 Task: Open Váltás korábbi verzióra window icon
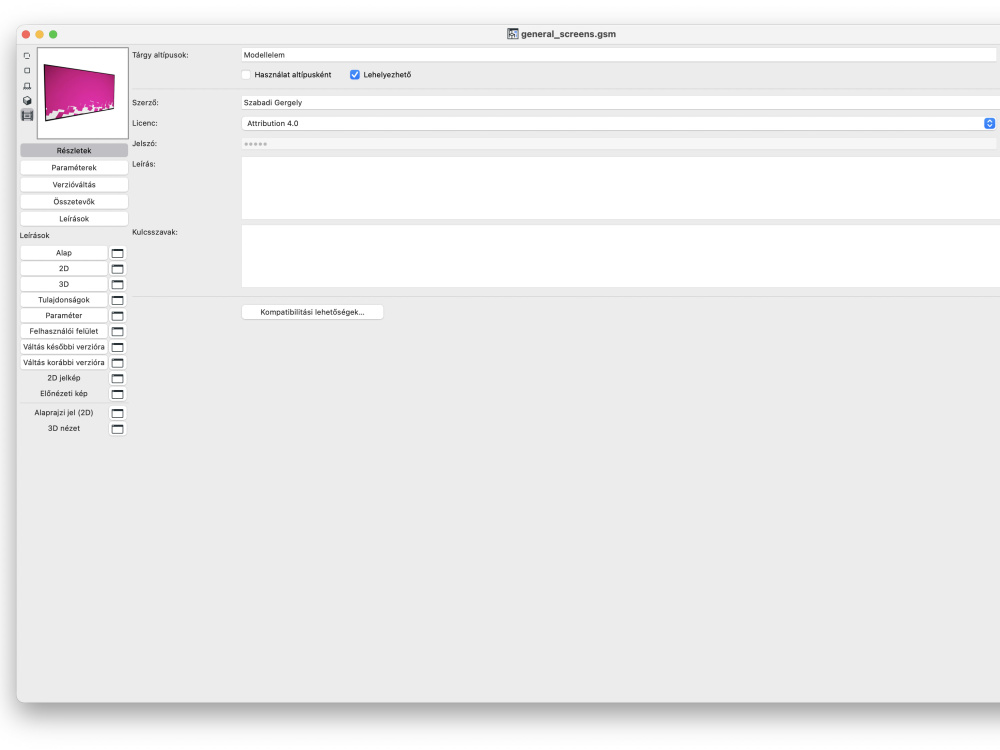pyautogui.click(x=117, y=362)
